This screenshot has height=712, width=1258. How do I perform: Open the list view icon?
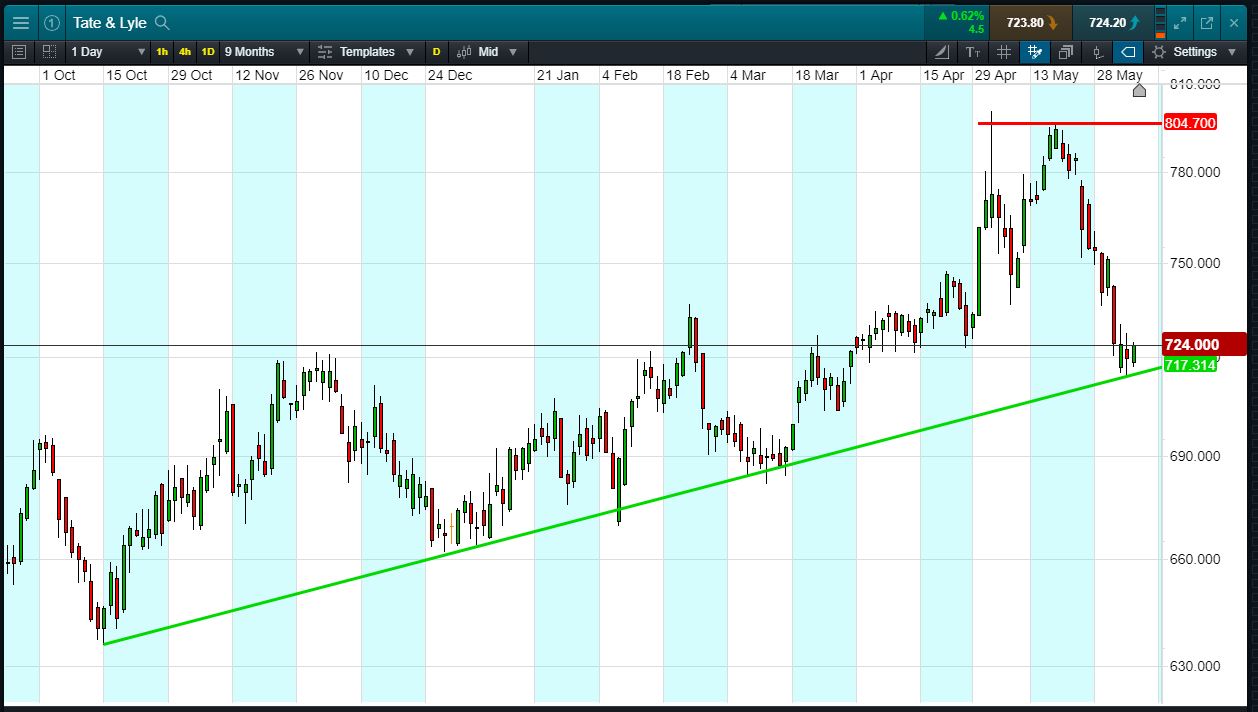[18, 52]
